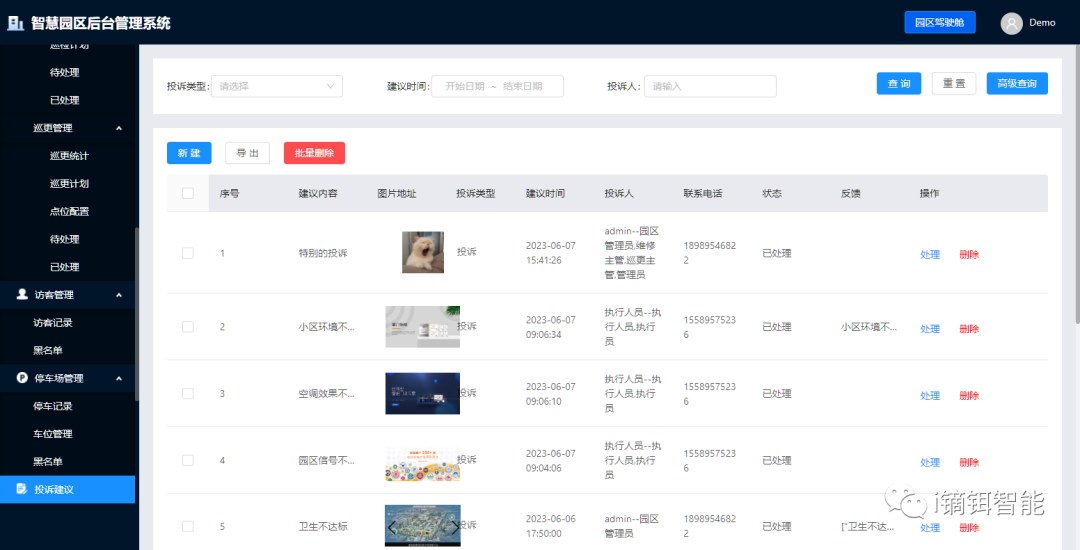Viewport: 1080px width, 550px height.
Task: Click the previous arrow on row 5 image
Action: pos(392,527)
